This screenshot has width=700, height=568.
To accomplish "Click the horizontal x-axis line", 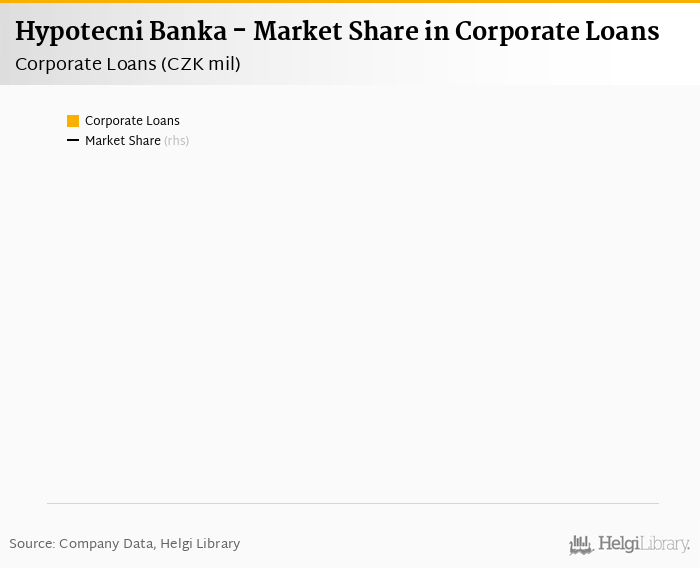I will pyautogui.click(x=352, y=503).
